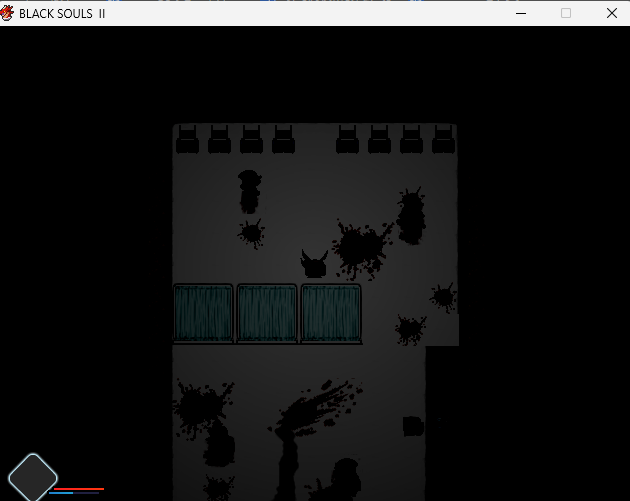
Task: Minimize the BLACK SOULS II window
Action: click(x=520, y=13)
